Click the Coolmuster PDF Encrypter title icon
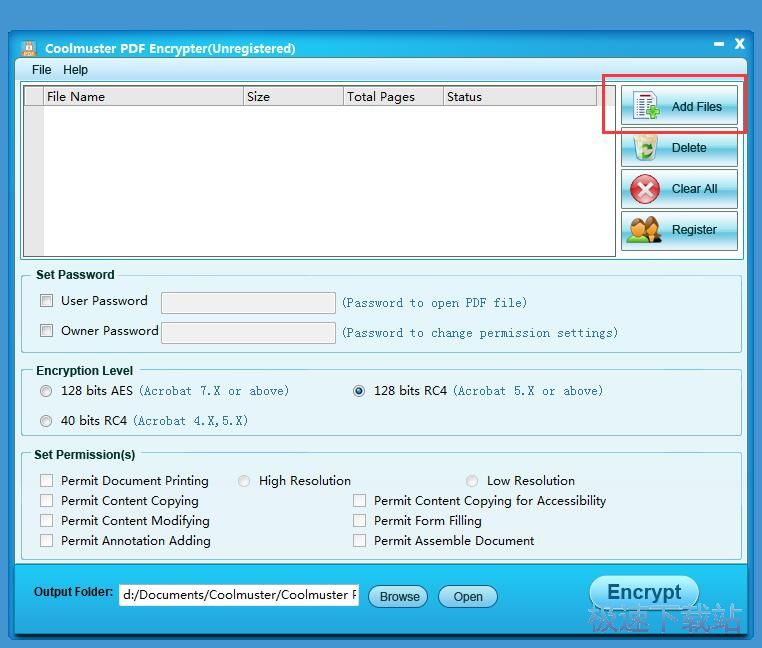762x648 pixels. point(29,48)
